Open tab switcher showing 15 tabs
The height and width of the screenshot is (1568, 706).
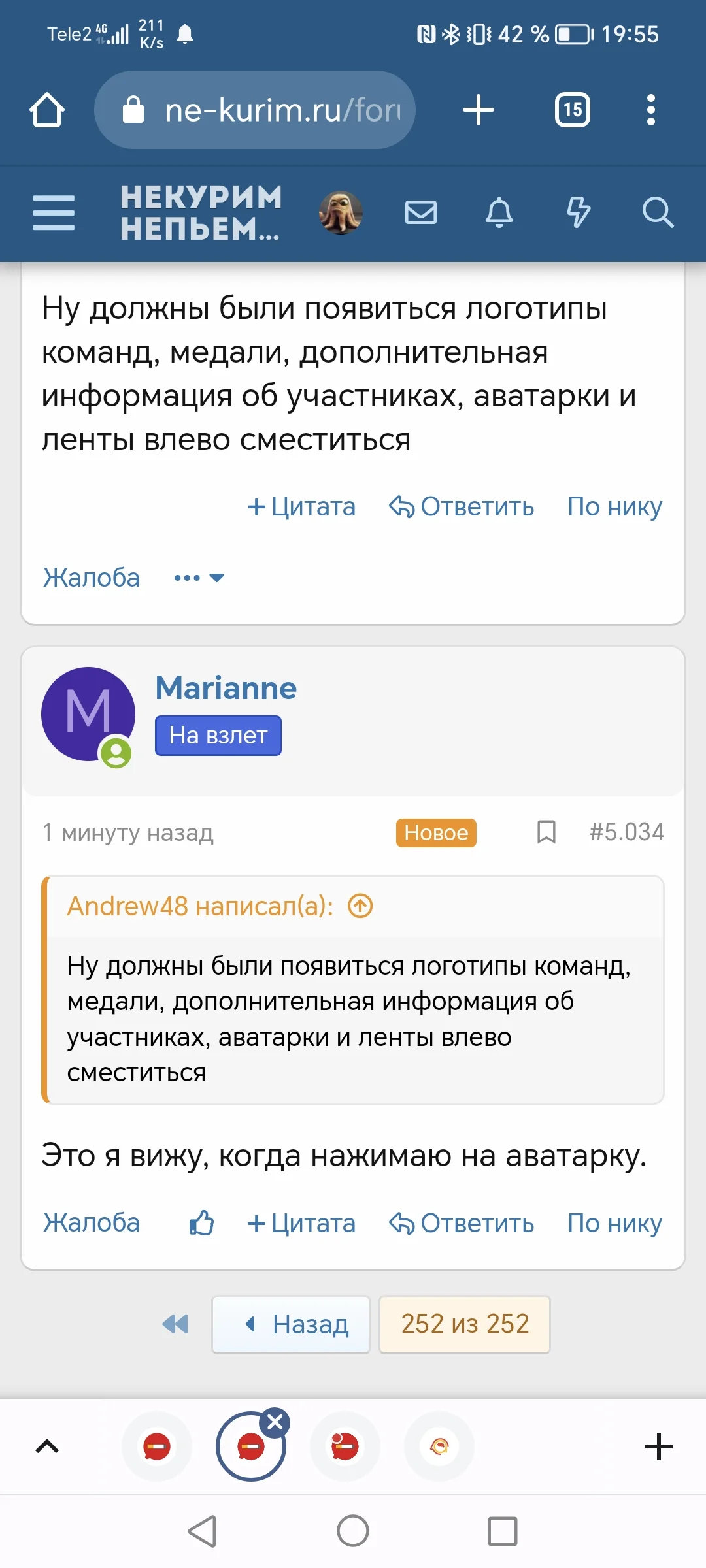(572, 109)
